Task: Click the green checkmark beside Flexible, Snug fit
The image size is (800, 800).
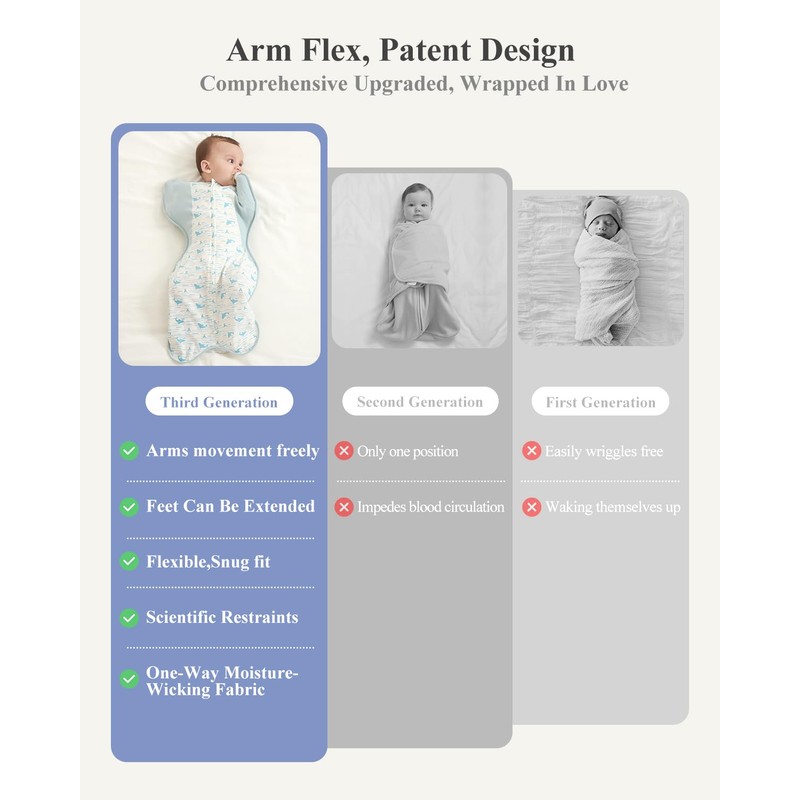Action: point(129,562)
